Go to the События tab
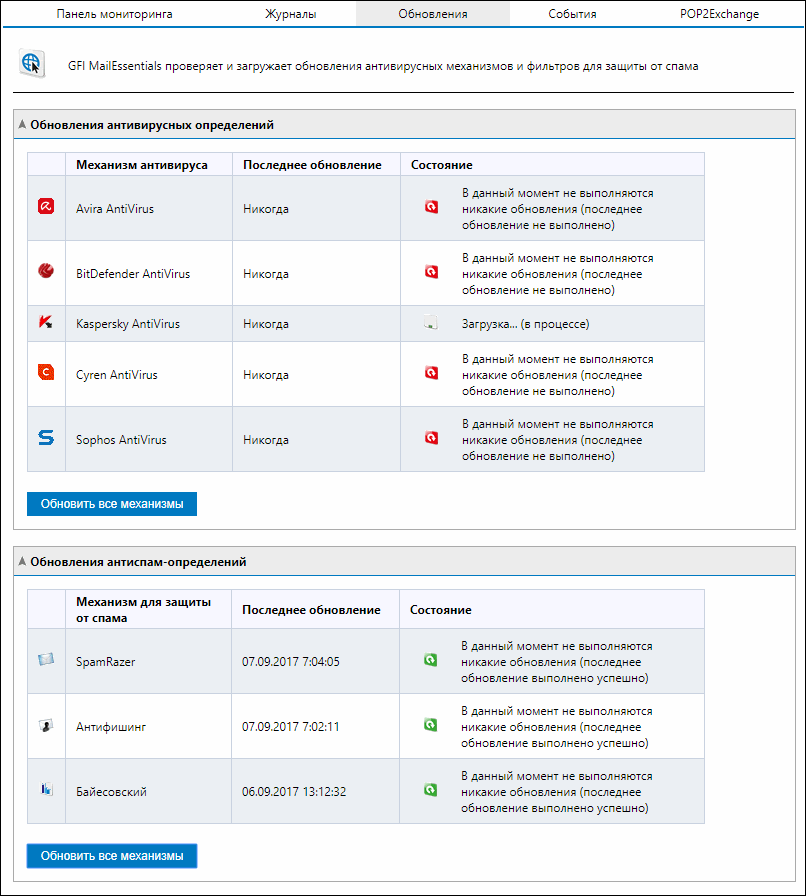The image size is (806, 896). click(x=572, y=14)
